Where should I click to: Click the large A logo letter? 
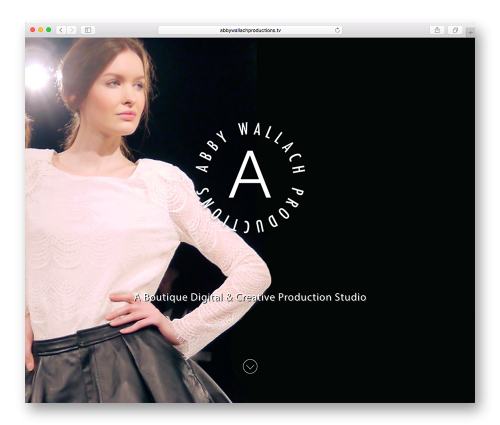pos(250,175)
